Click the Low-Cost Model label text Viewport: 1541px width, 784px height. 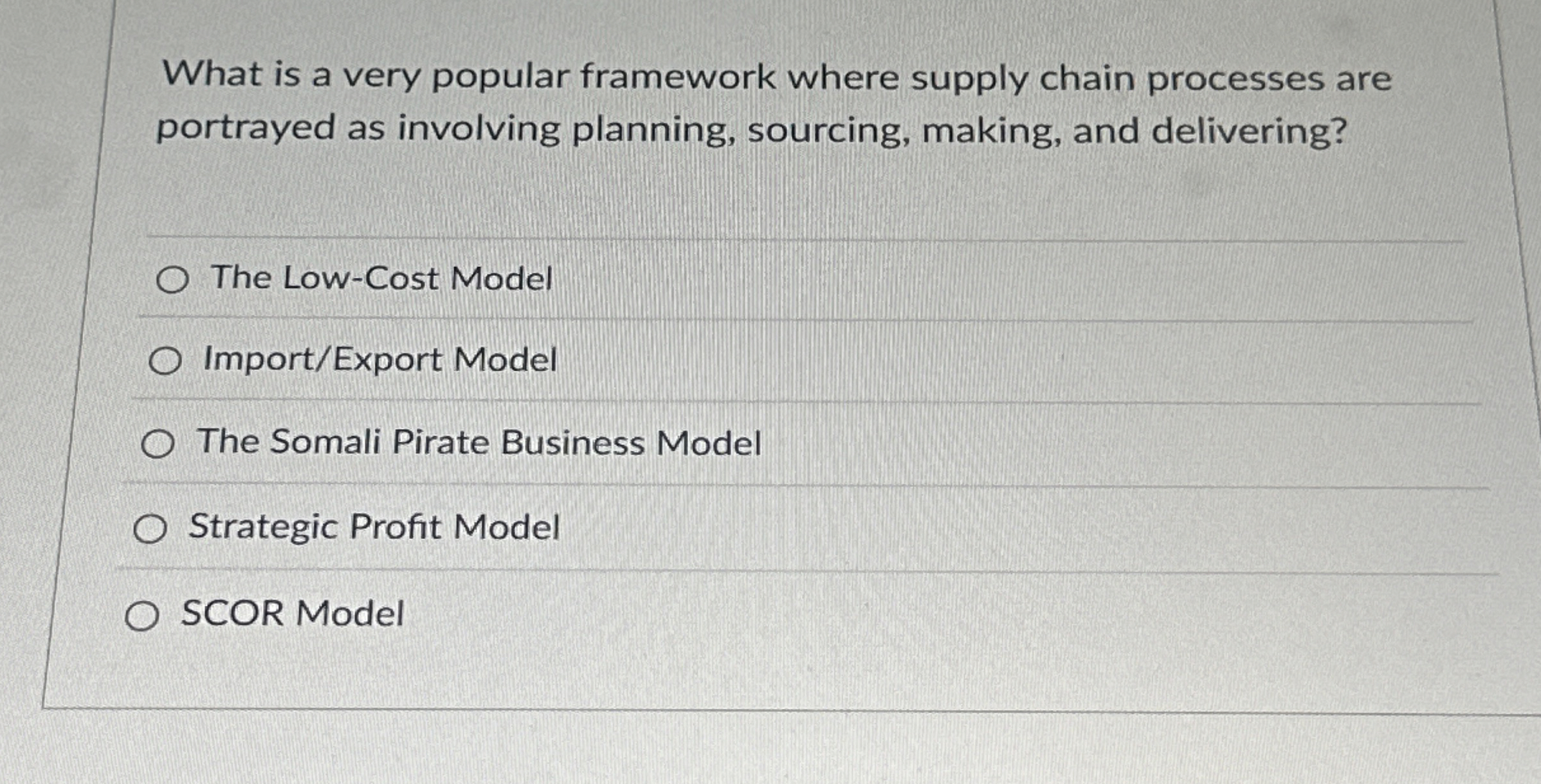pos(379,278)
